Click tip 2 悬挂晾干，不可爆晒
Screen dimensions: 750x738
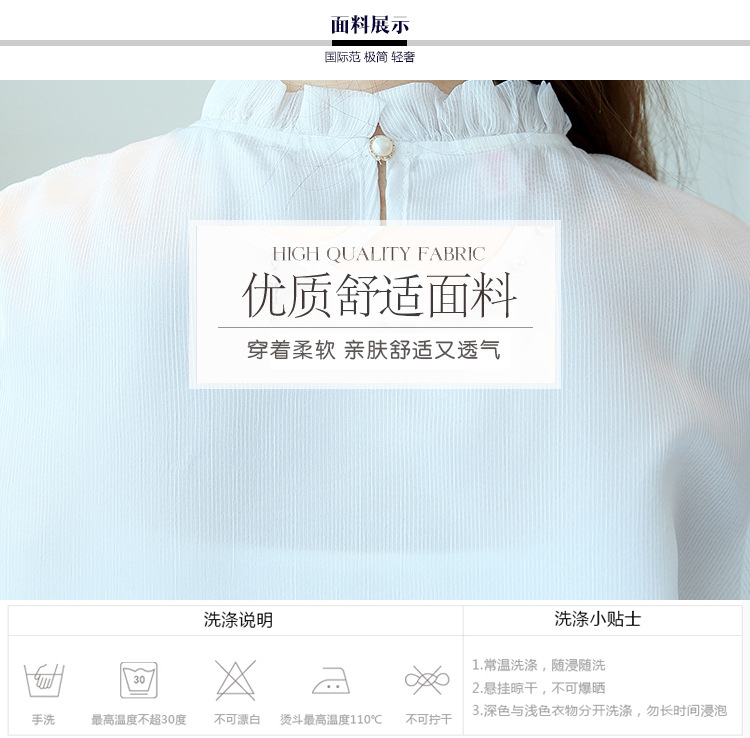(539, 688)
